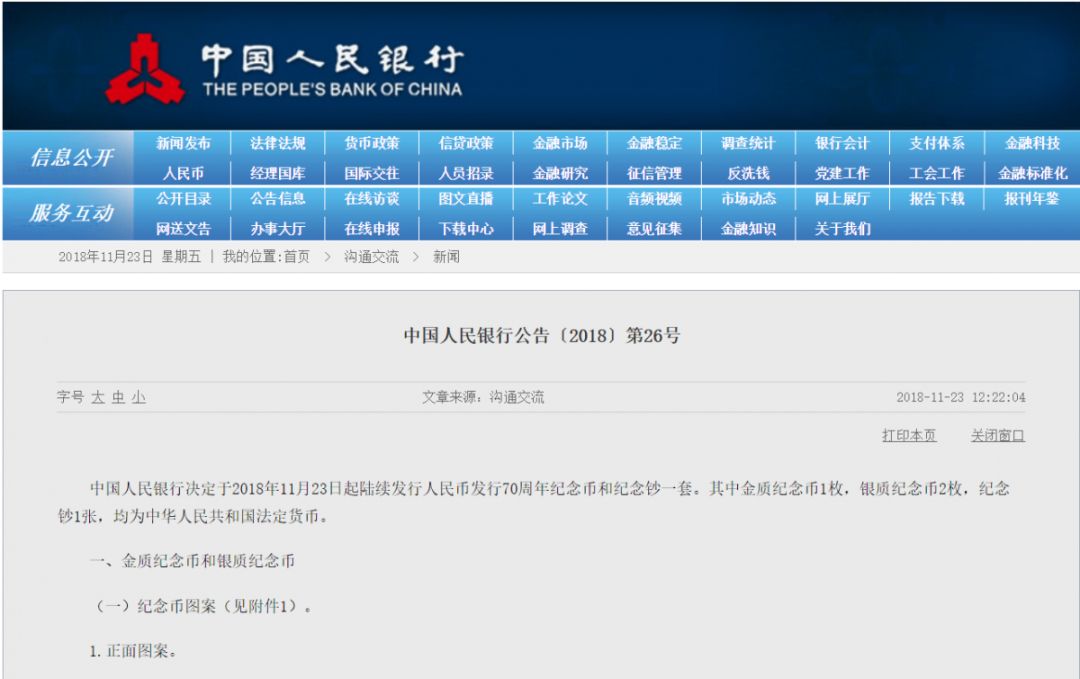1080x679 pixels.
Task: Open the 金融稳定 menu item
Action: pyautogui.click(x=654, y=143)
